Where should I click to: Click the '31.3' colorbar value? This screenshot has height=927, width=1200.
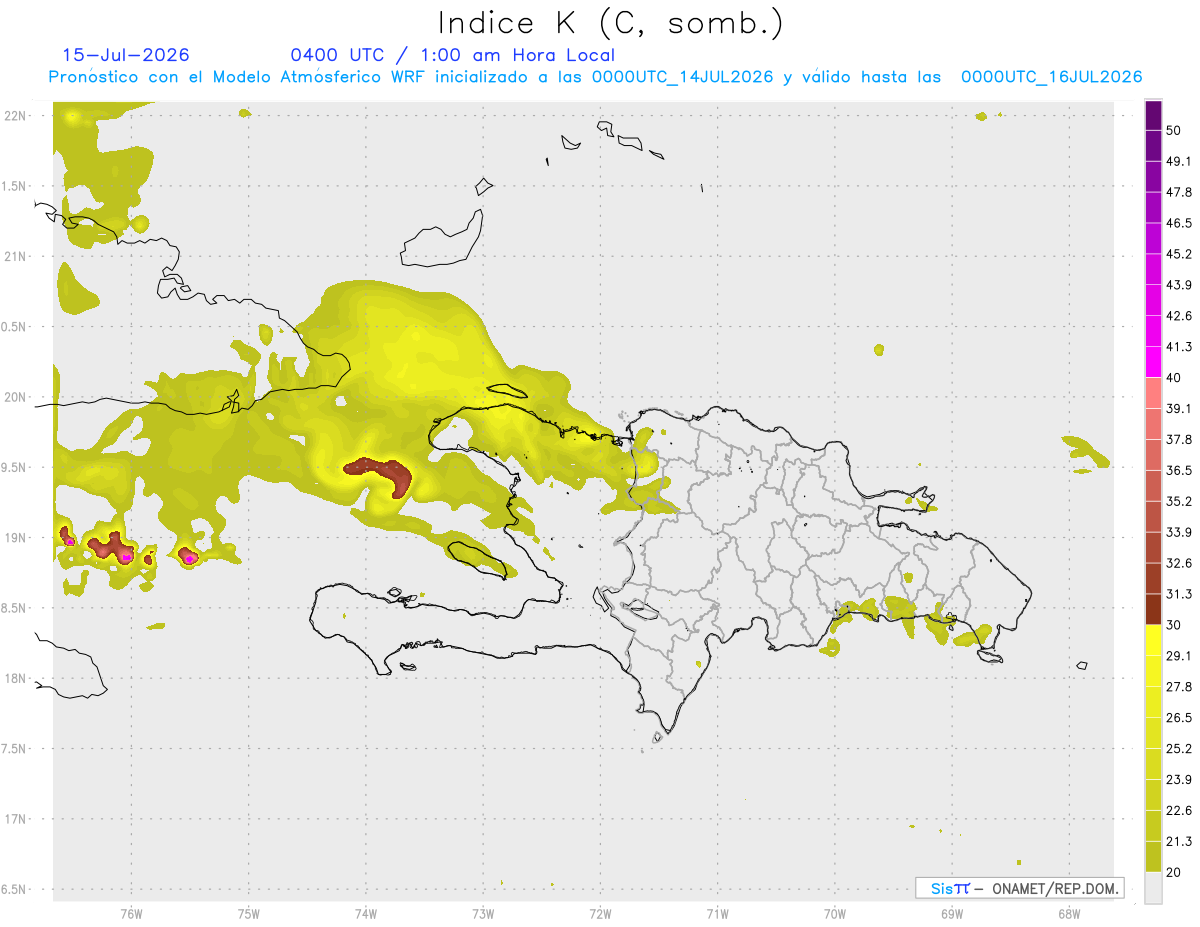(1179, 594)
